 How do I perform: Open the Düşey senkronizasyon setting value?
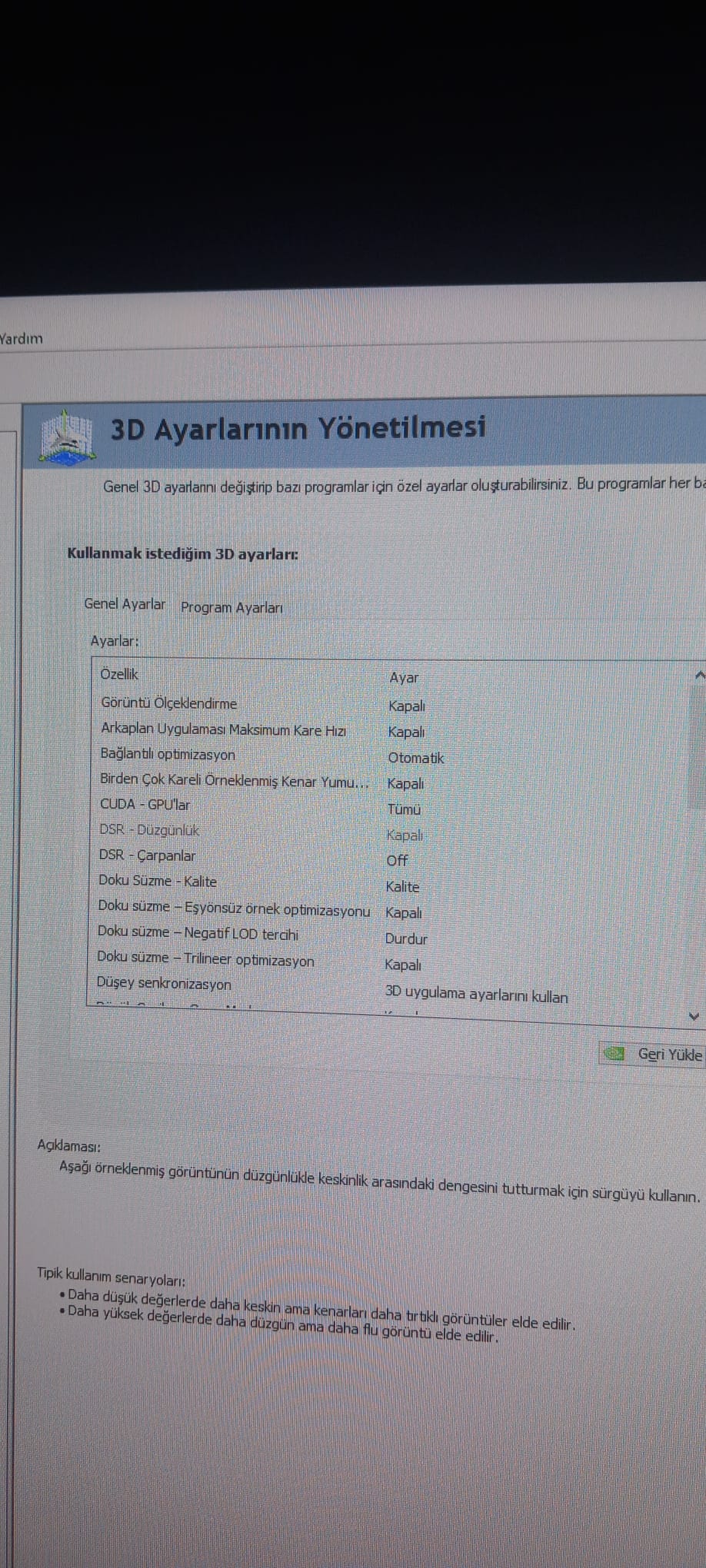[x=476, y=995]
